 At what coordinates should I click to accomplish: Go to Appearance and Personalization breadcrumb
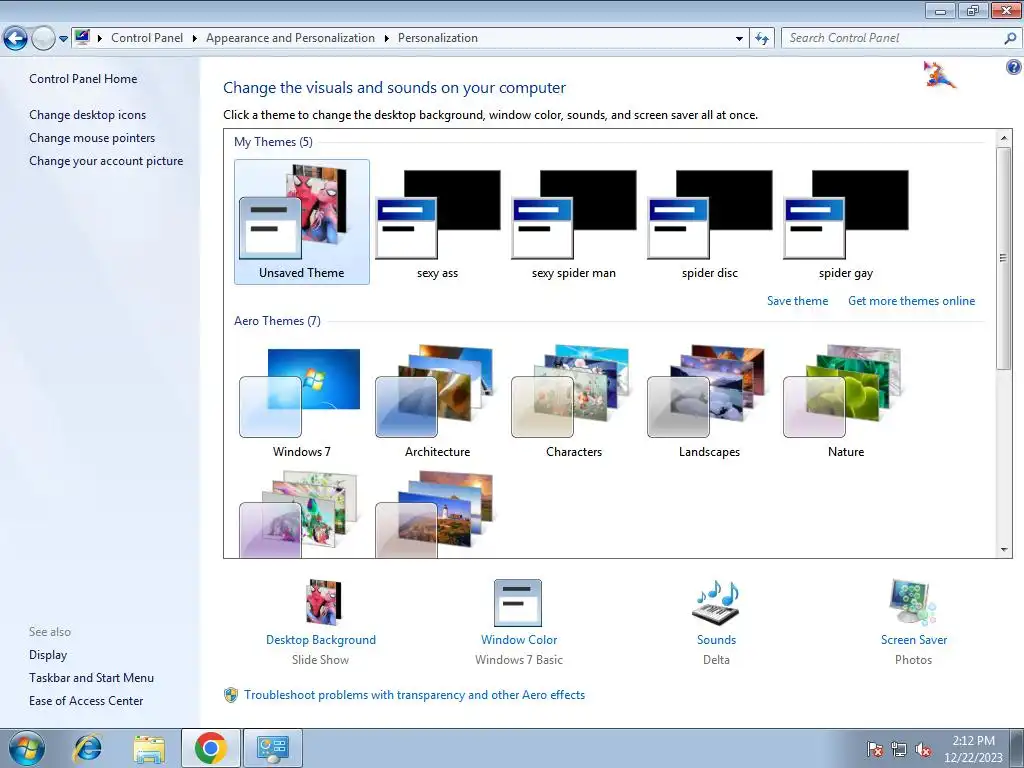click(x=291, y=38)
